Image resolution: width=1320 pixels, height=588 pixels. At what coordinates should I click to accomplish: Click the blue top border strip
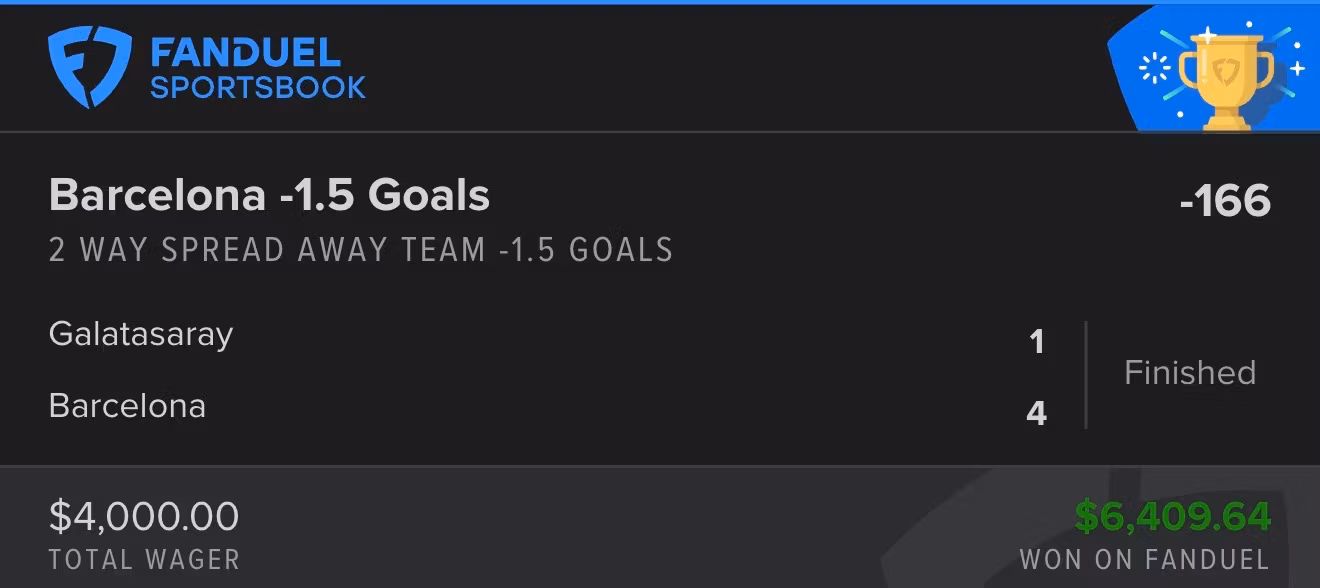(660, 2)
